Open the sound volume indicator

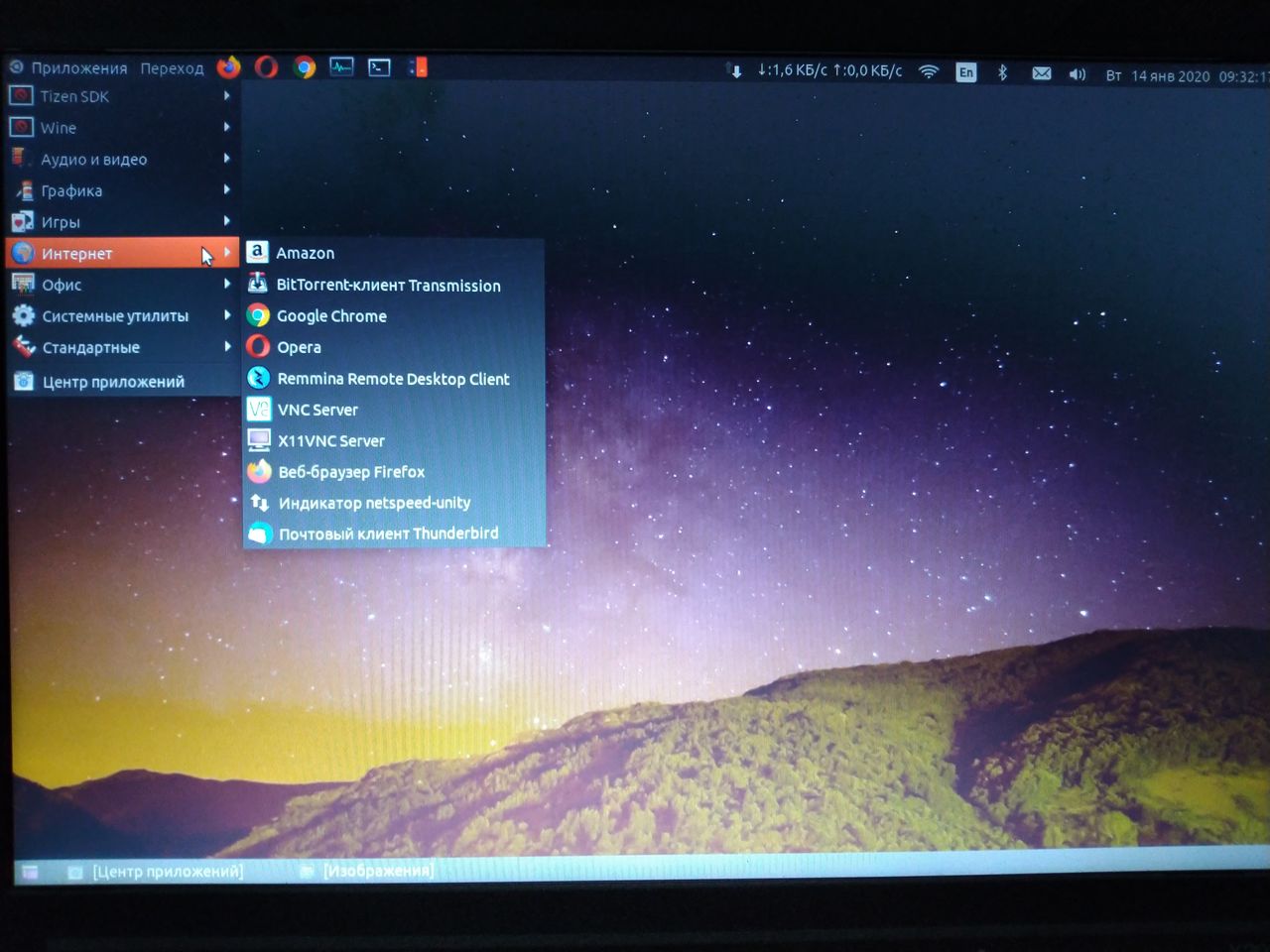pyautogui.click(x=1078, y=74)
